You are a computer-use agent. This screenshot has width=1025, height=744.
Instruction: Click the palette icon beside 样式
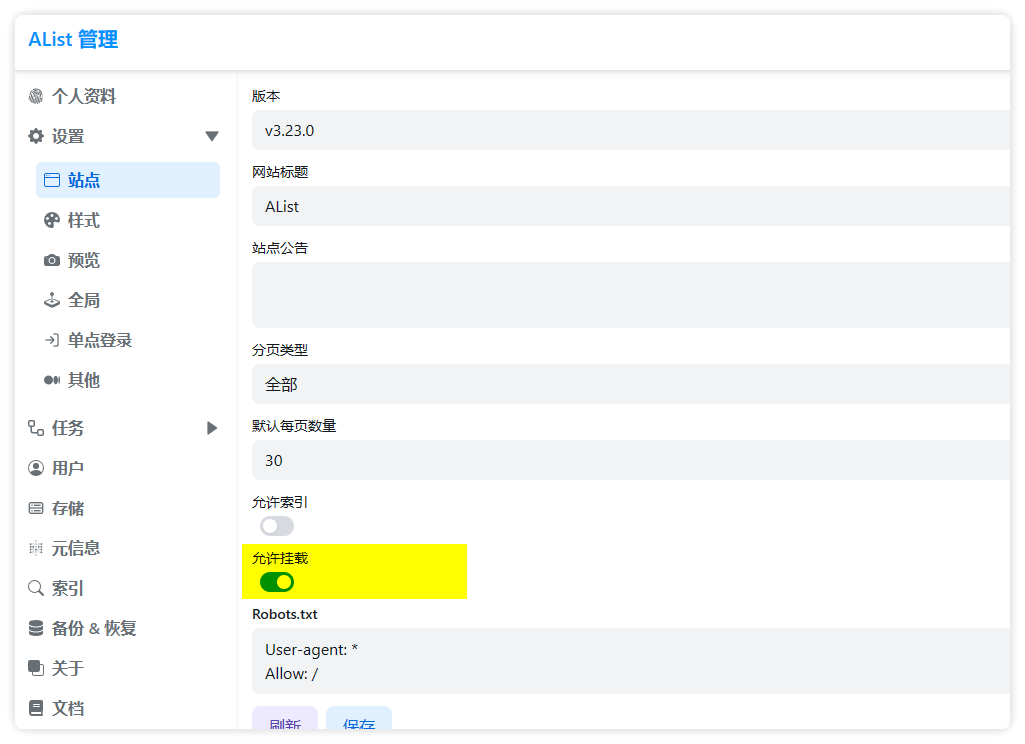click(52, 220)
